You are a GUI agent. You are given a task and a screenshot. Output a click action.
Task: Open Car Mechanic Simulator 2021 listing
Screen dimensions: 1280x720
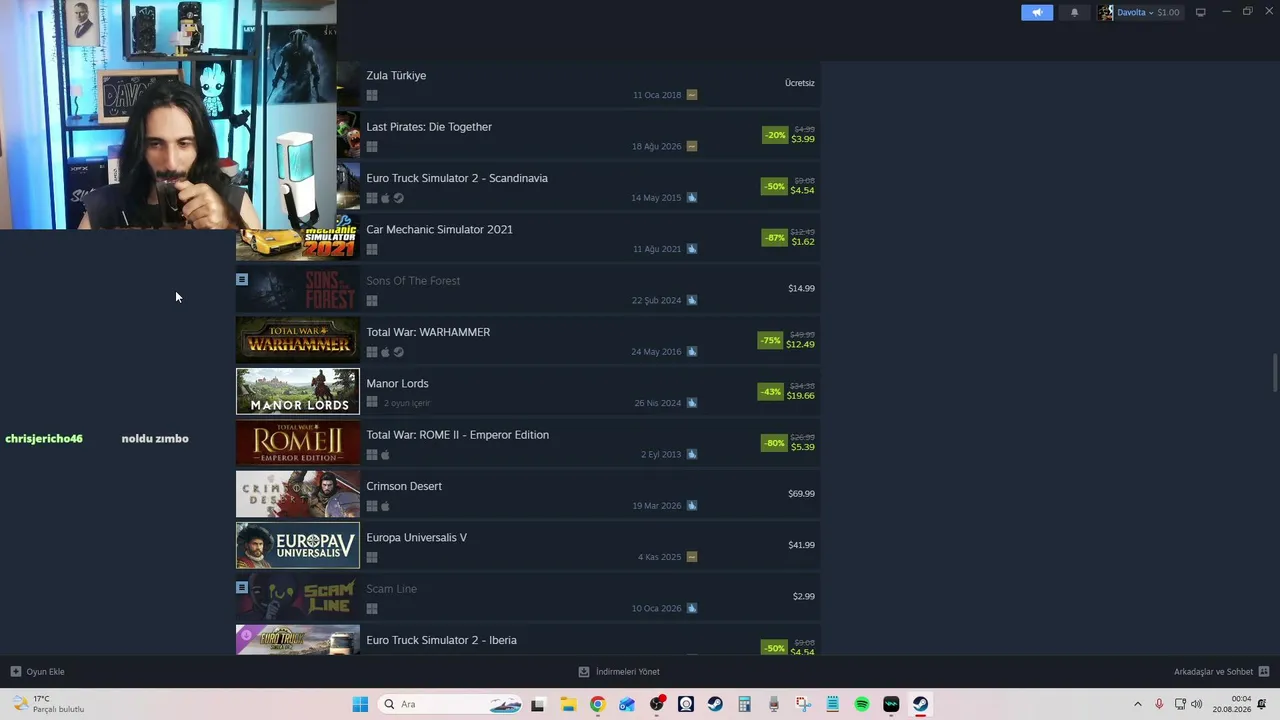pos(439,229)
